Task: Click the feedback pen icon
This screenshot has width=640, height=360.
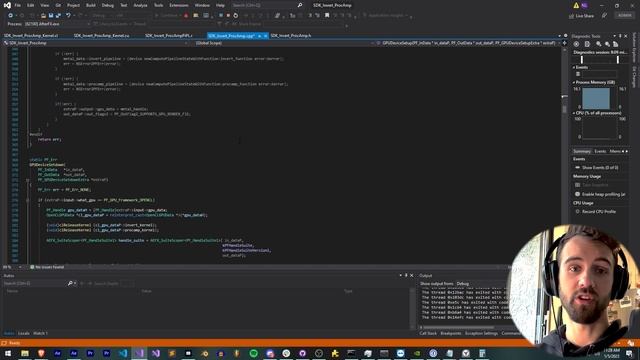Action: [604, 16]
